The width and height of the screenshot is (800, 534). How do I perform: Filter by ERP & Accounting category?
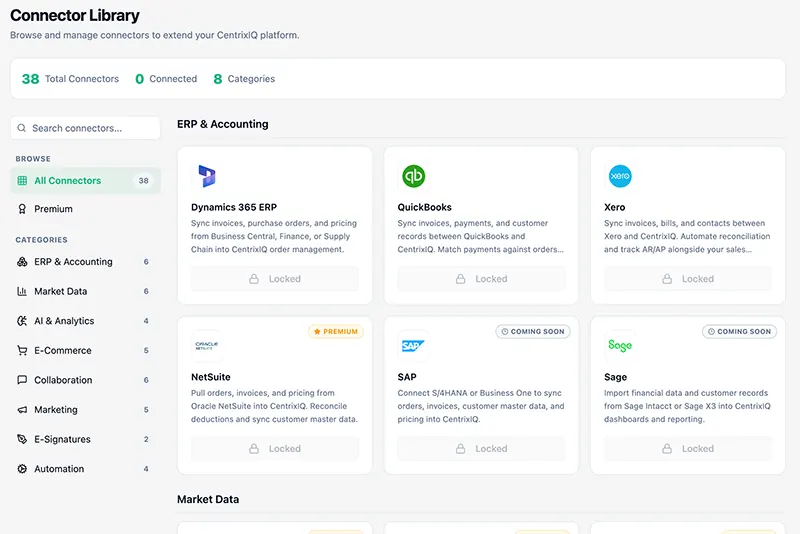click(86, 262)
